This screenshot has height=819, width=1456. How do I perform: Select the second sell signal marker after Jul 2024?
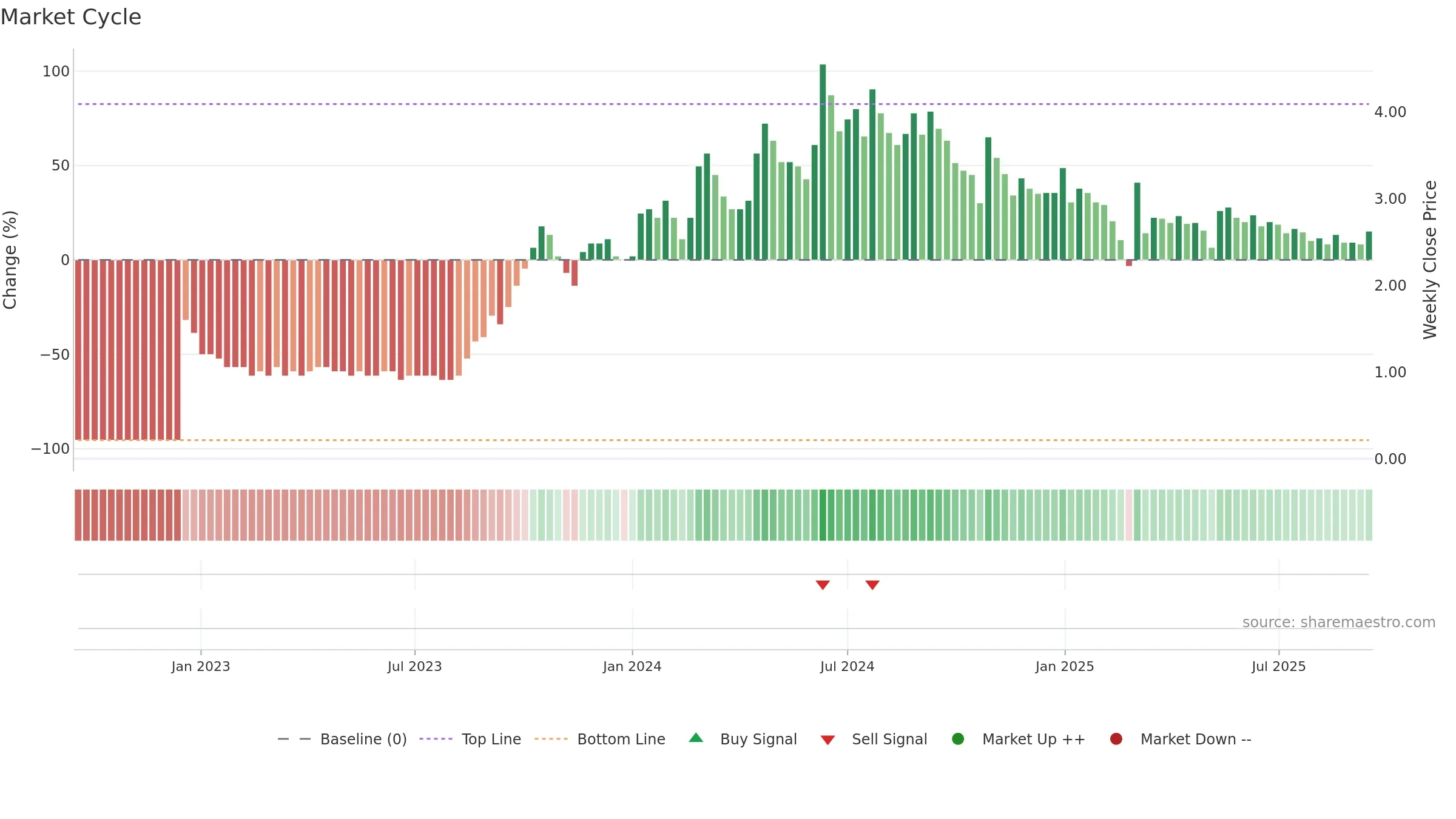click(x=872, y=585)
